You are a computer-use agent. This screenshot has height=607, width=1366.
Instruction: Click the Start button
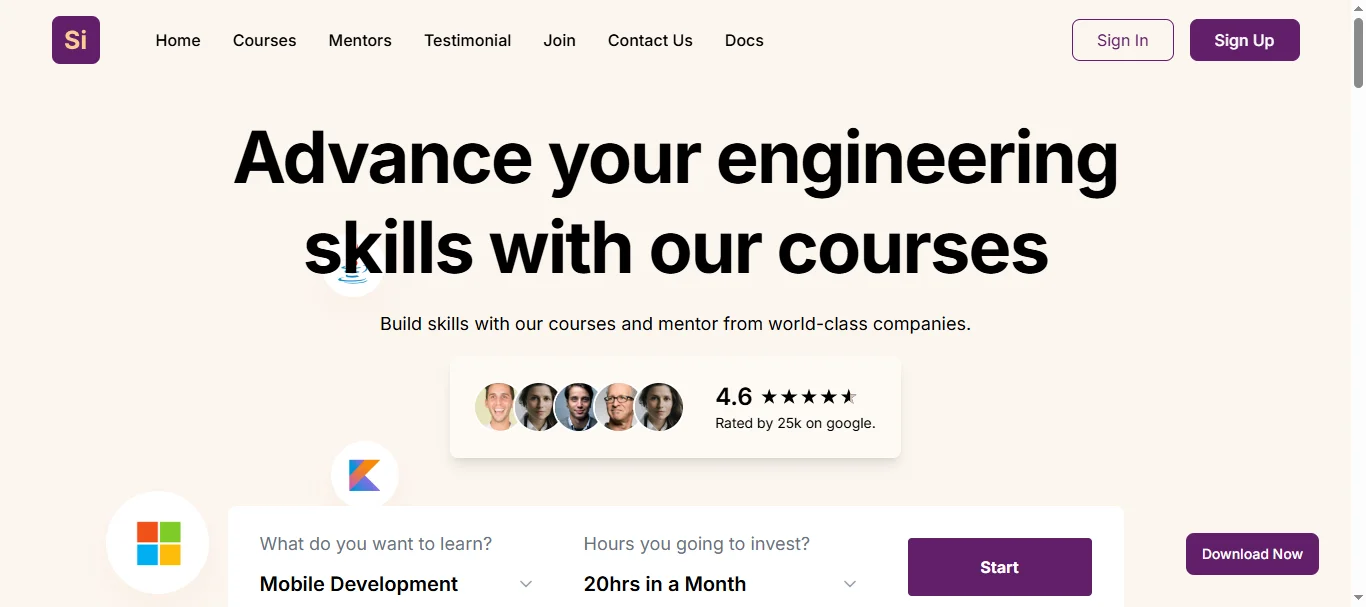[x=999, y=566]
